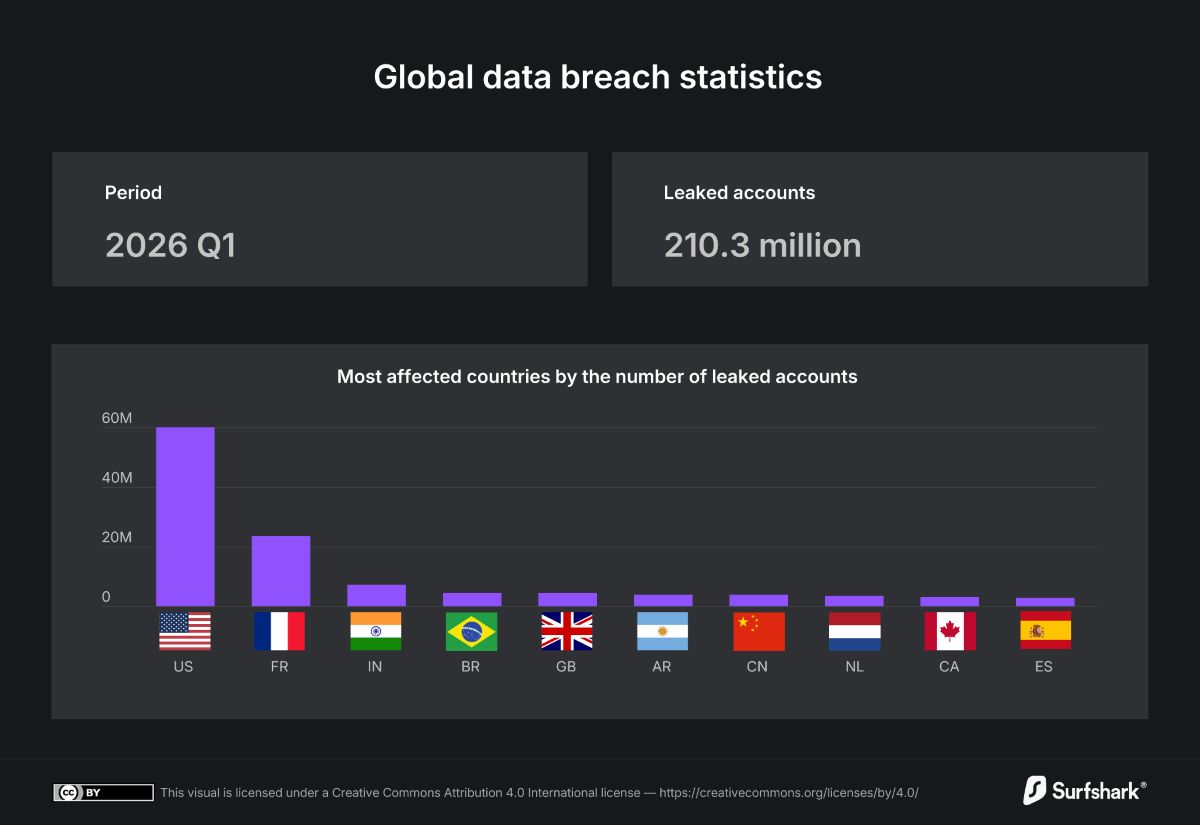
Task: Select the France flag icon
Action: pos(279,631)
